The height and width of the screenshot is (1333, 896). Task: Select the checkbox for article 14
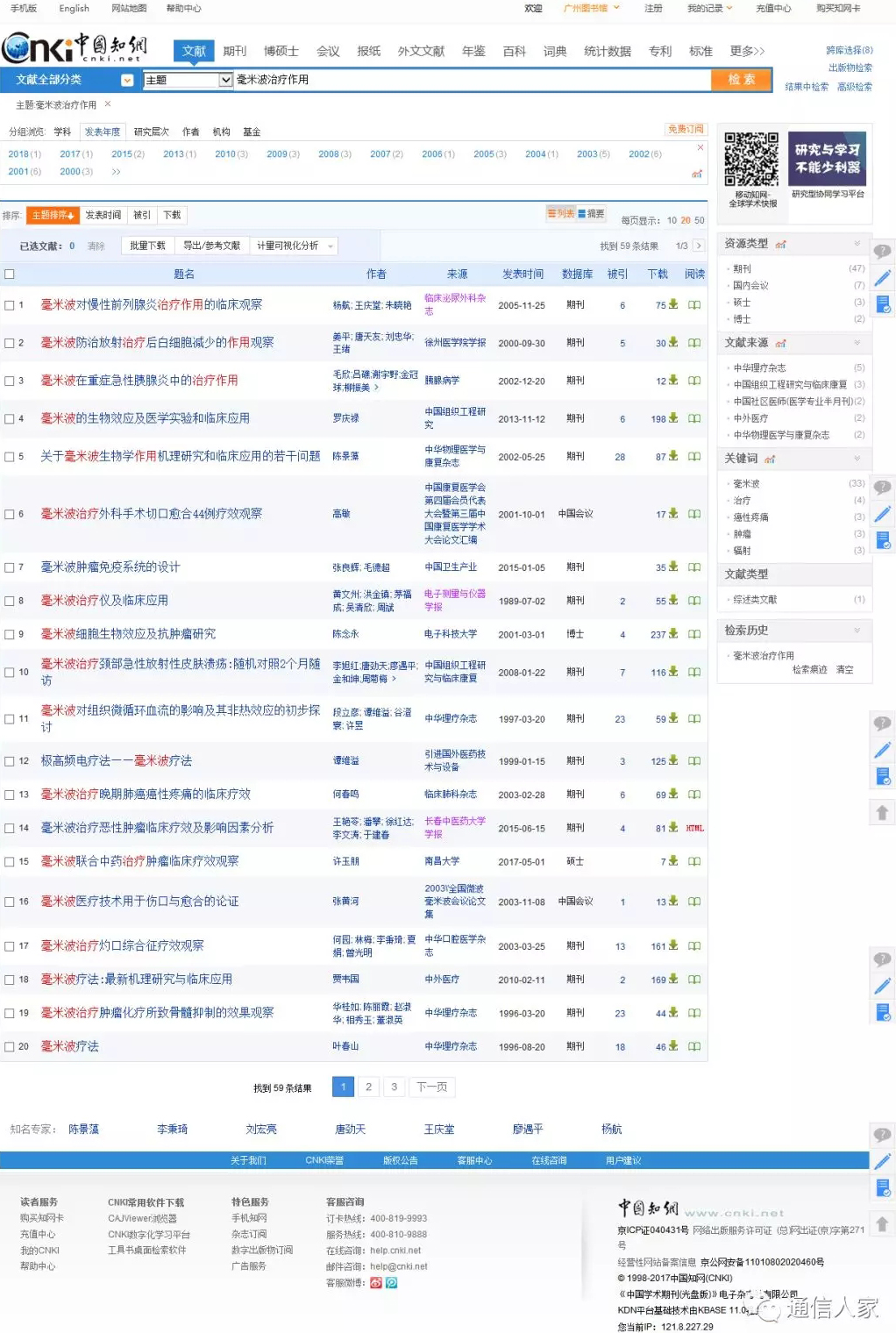click(10, 828)
